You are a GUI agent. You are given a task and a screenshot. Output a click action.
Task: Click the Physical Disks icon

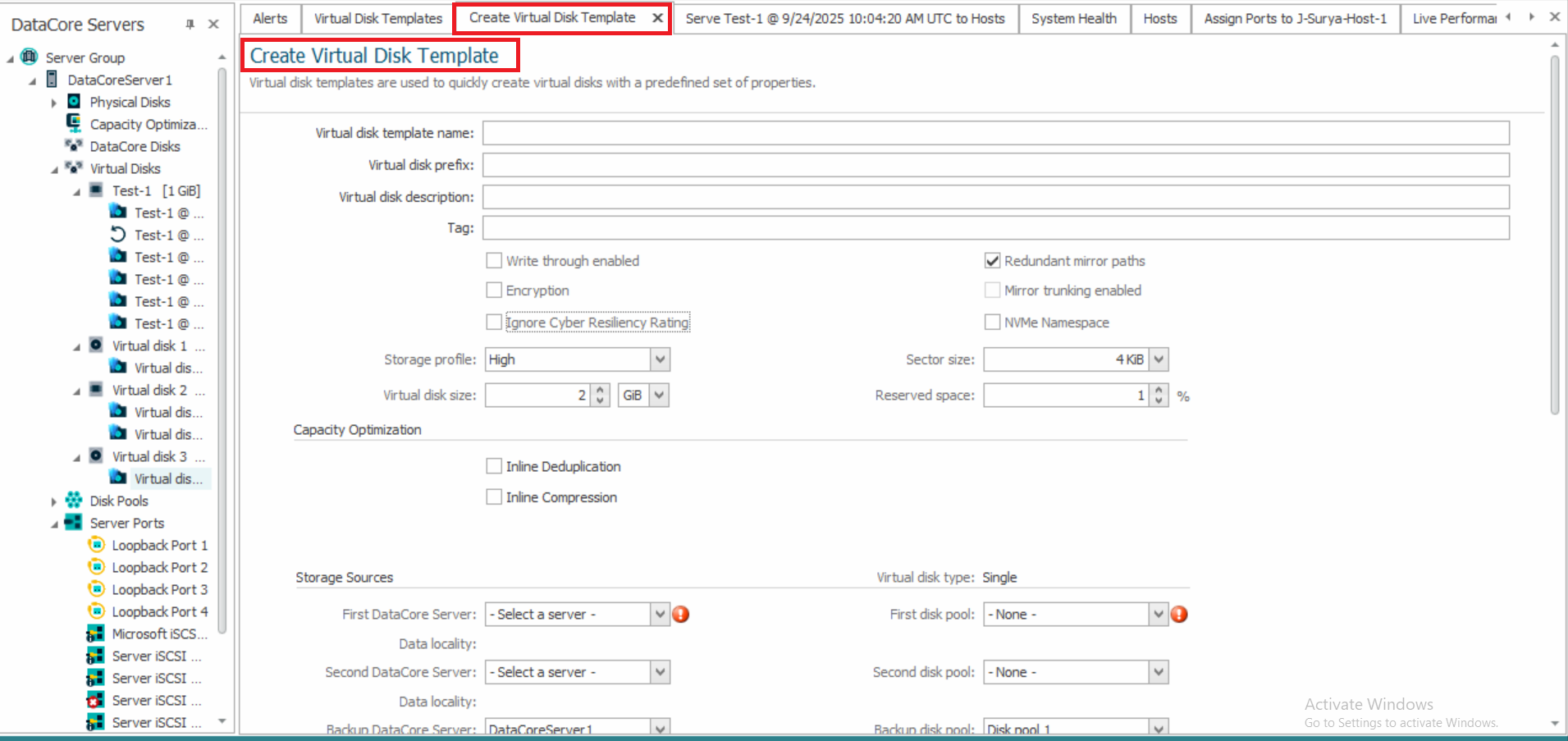tap(74, 102)
